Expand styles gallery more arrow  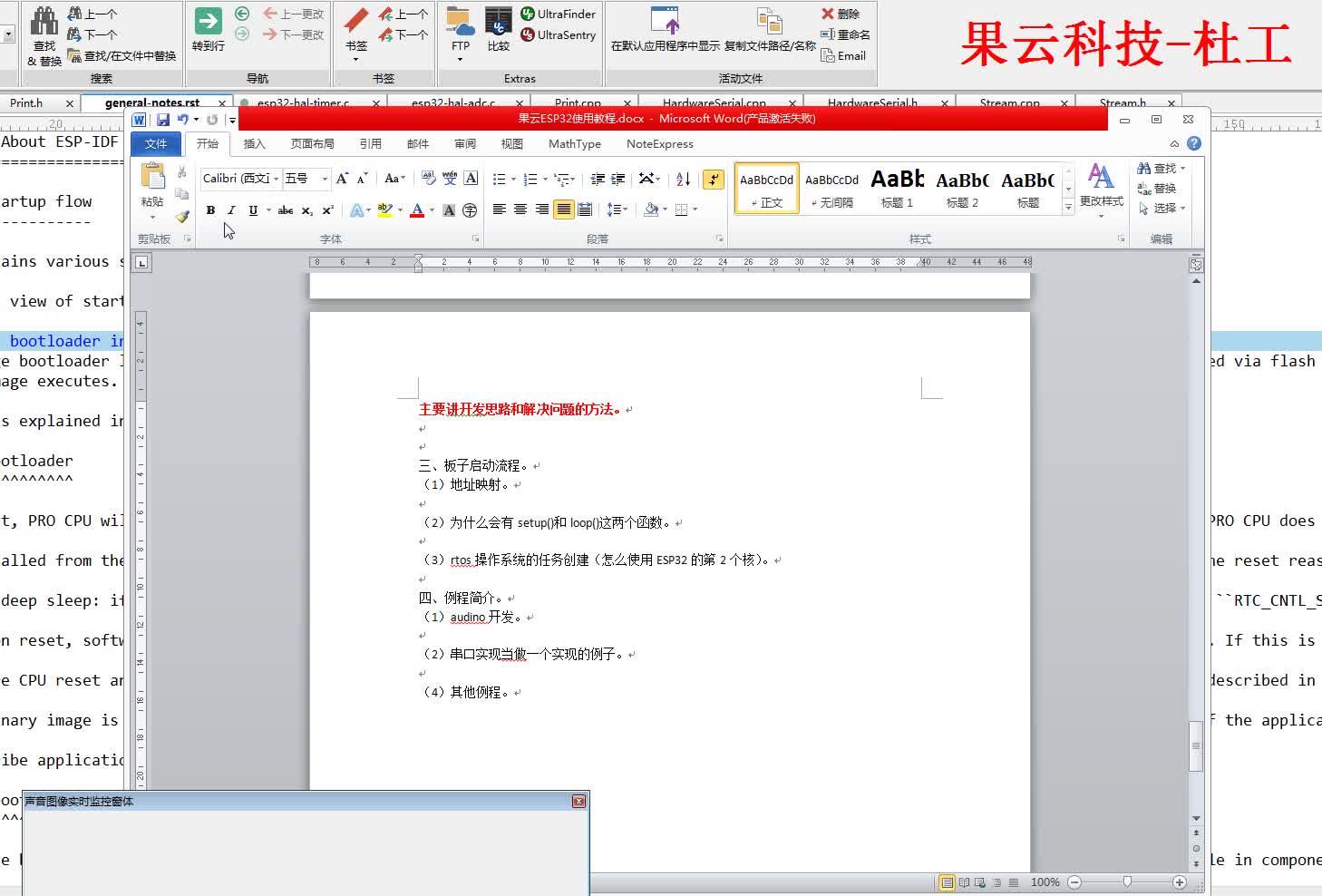1068,208
